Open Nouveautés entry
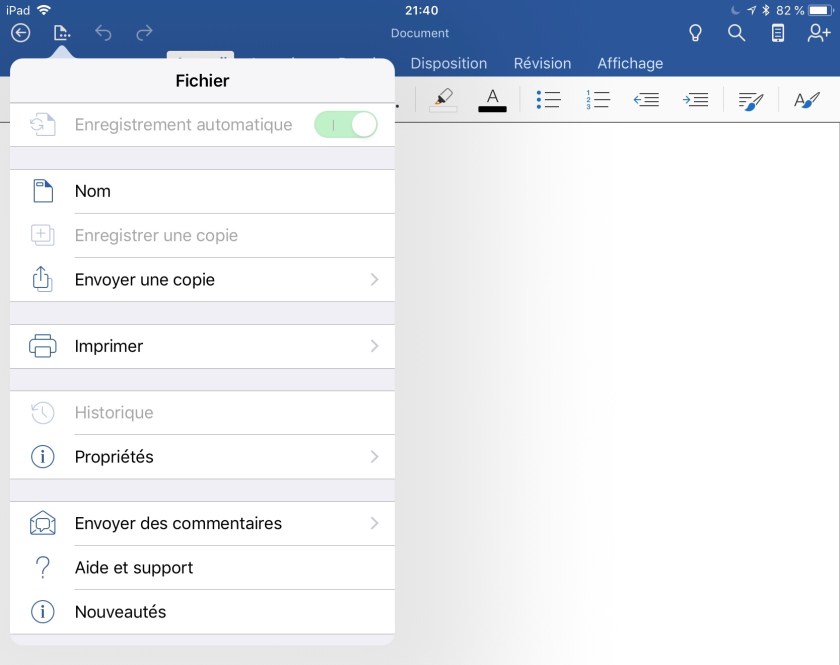 coord(120,612)
